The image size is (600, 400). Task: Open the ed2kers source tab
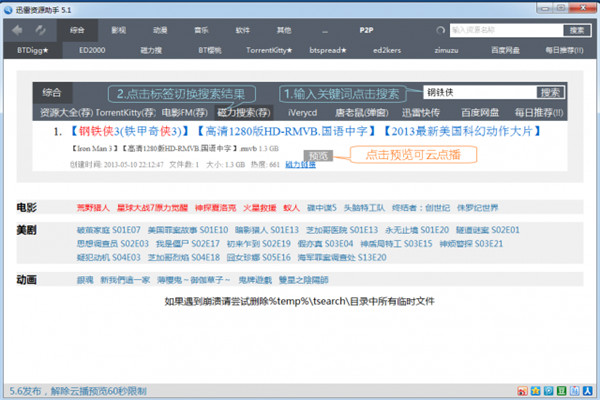(x=387, y=50)
